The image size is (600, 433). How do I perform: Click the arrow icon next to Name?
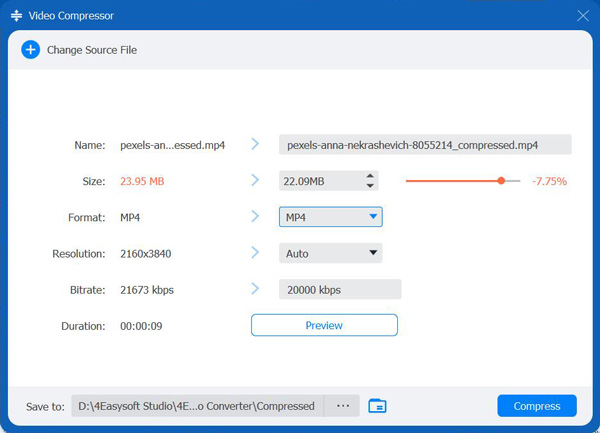[x=255, y=144]
